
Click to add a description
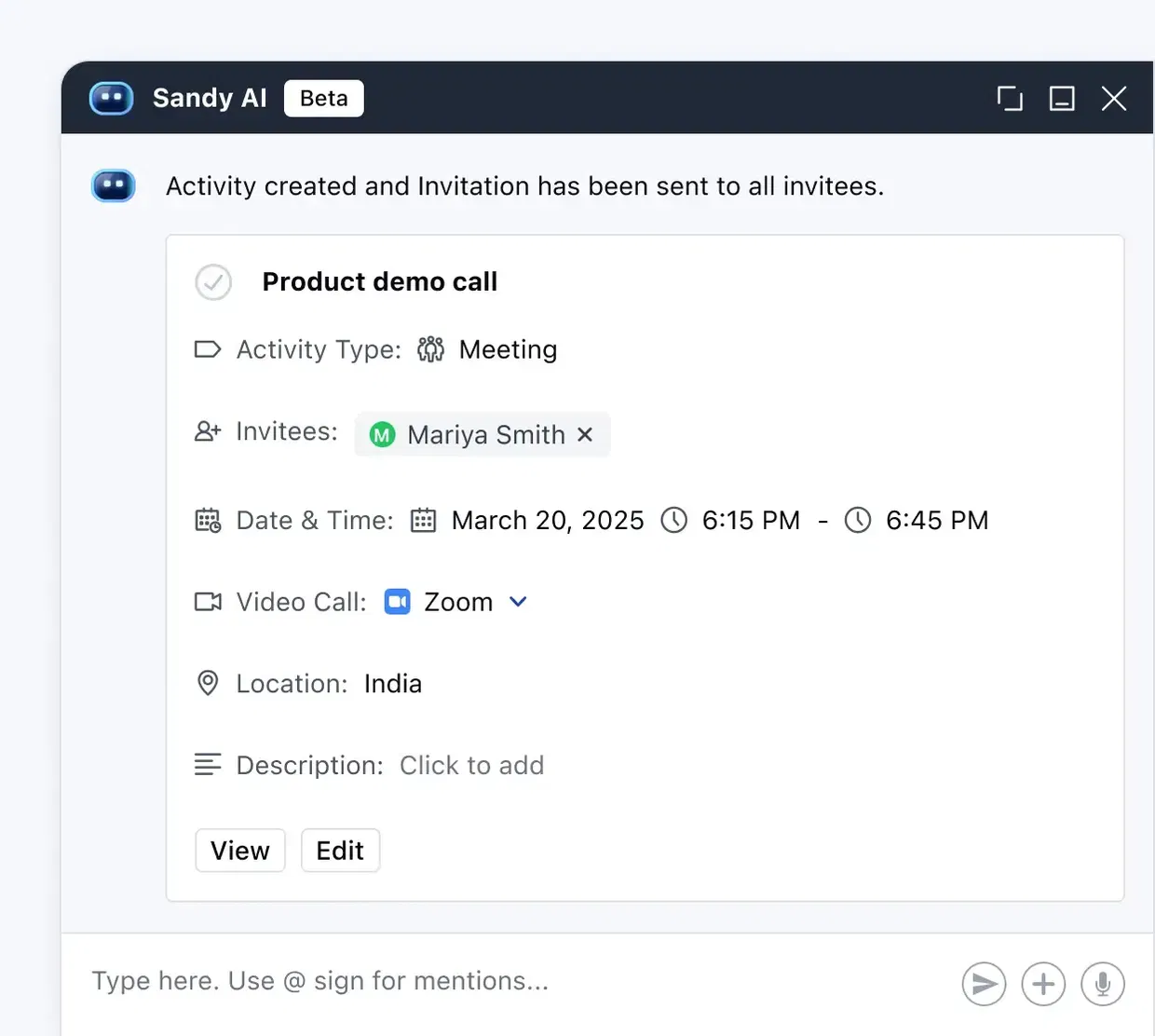tap(472, 766)
